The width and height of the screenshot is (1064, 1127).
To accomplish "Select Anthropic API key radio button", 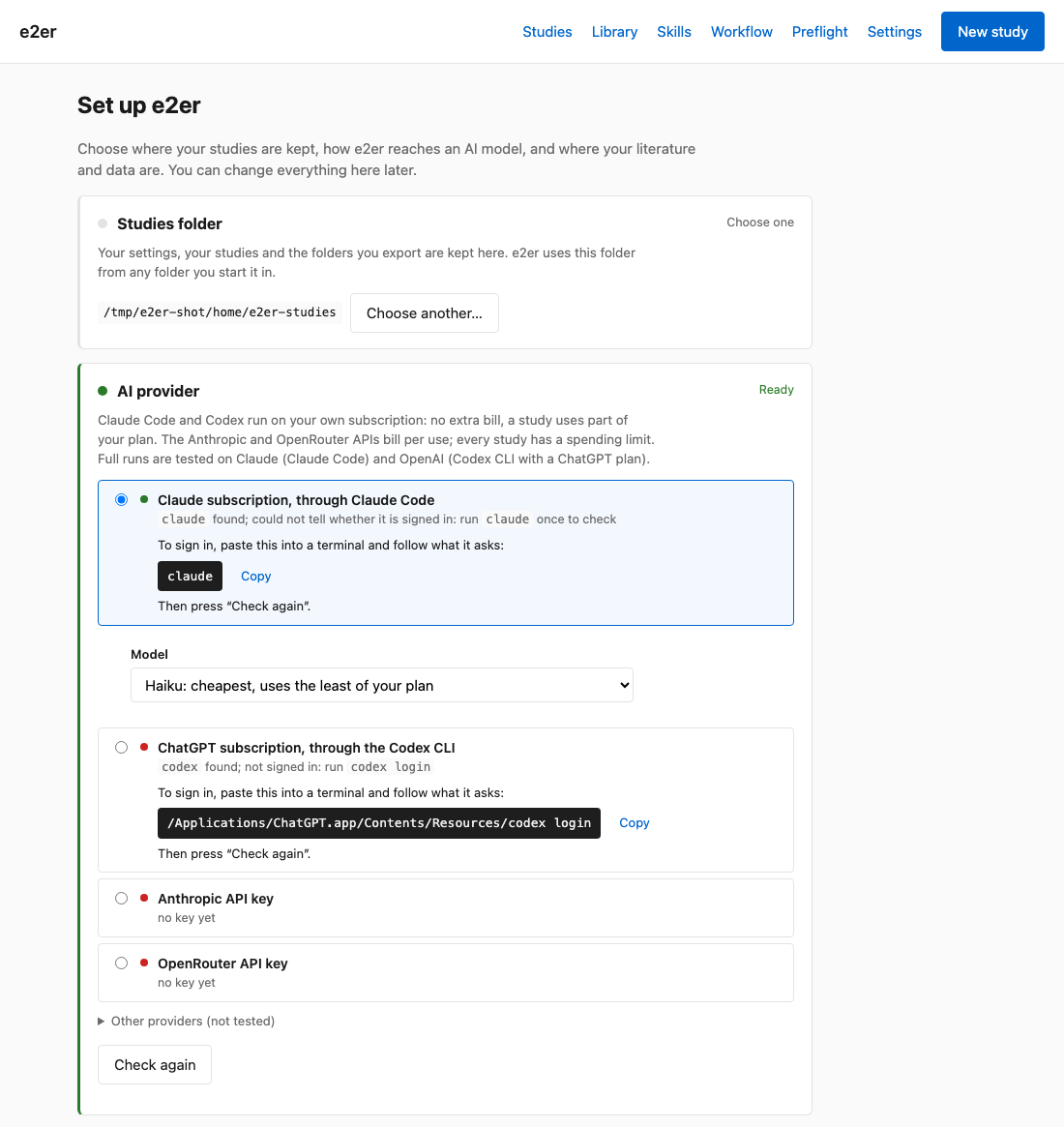I will tap(122, 899).
